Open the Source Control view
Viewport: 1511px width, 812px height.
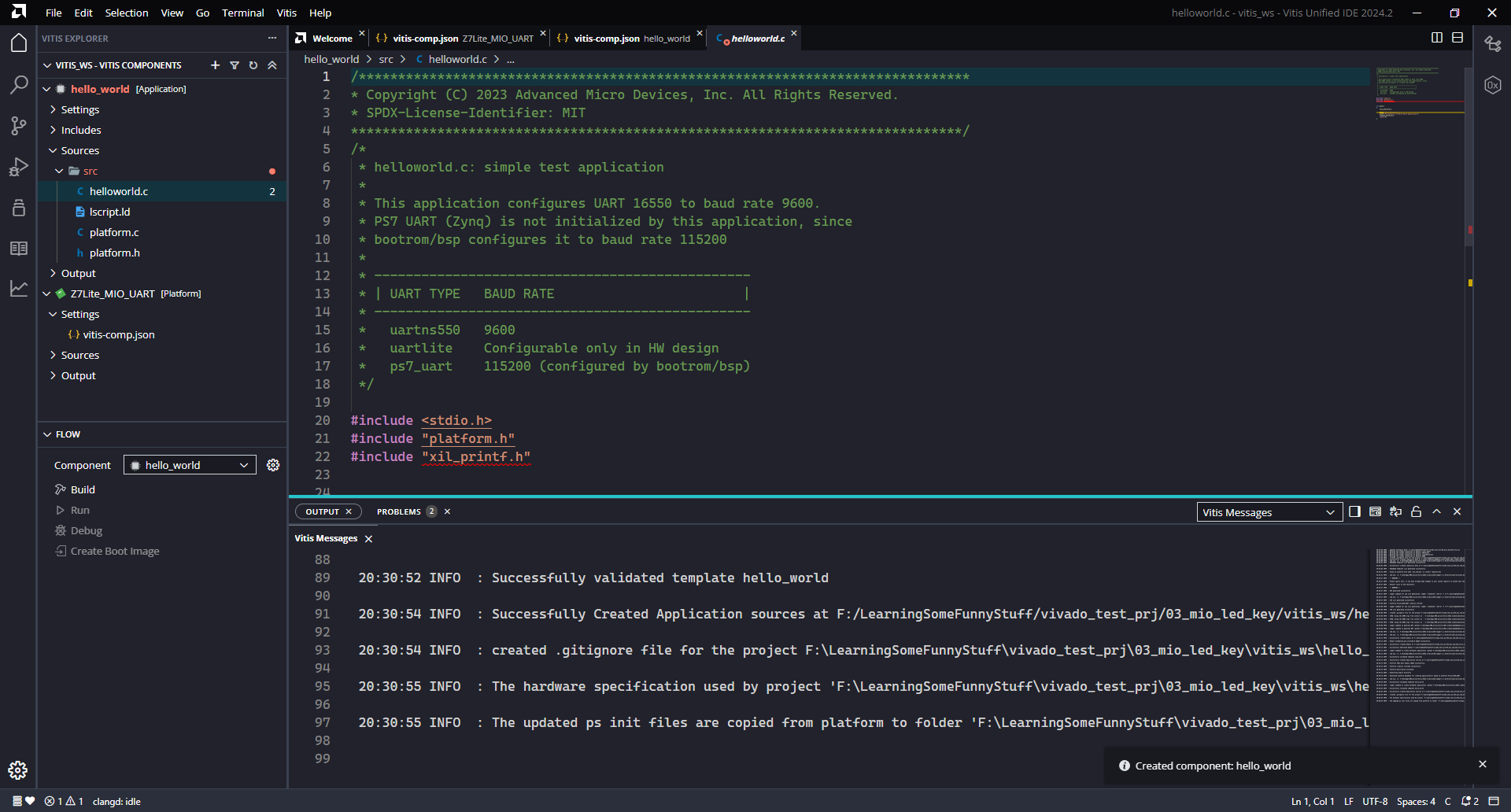coord(19,125)
